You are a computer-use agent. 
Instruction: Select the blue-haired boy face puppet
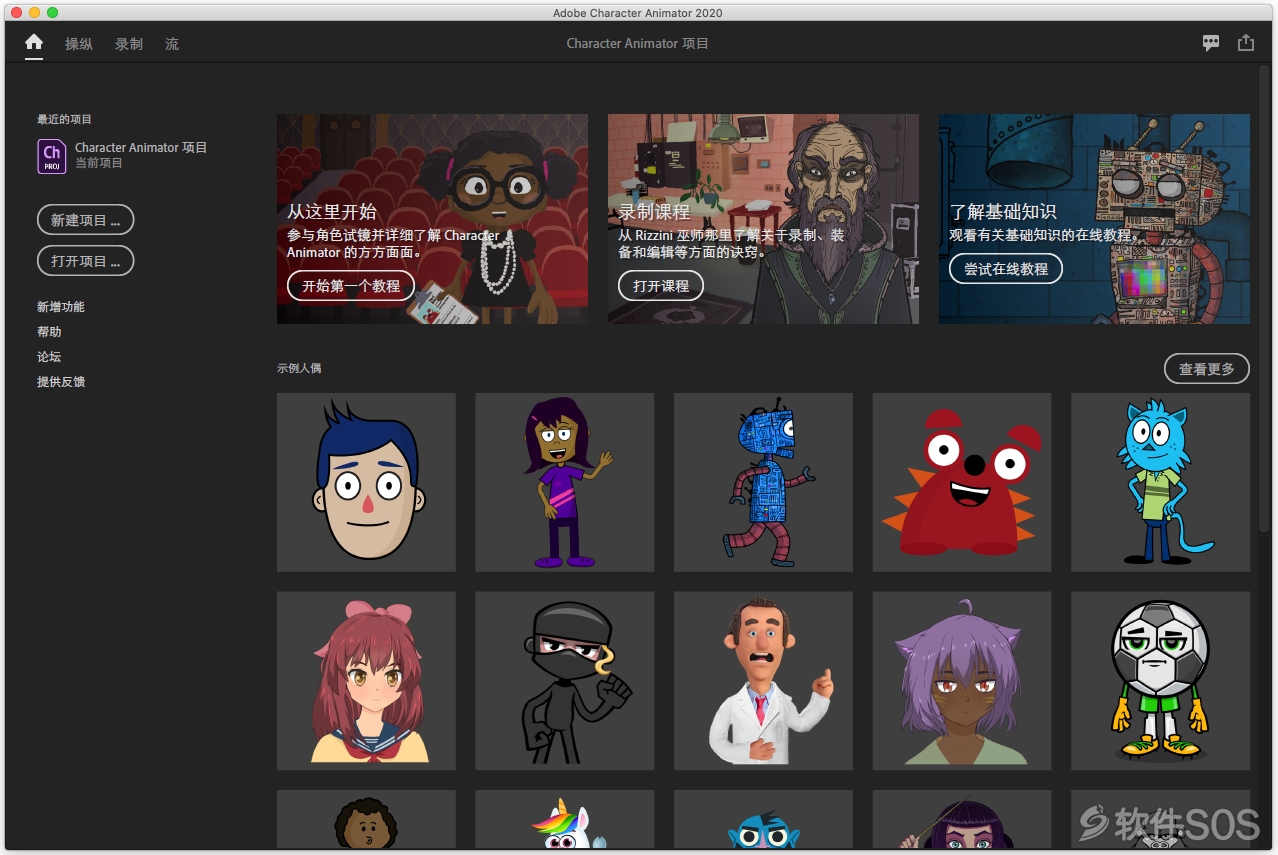pyautogui.click(x=366, y=482)
